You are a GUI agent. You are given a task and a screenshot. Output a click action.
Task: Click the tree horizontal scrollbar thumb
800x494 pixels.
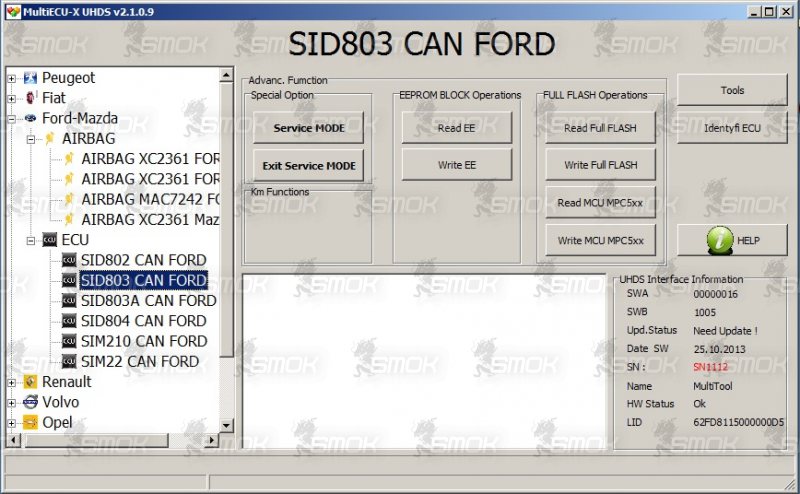click(x=96, y=439)
